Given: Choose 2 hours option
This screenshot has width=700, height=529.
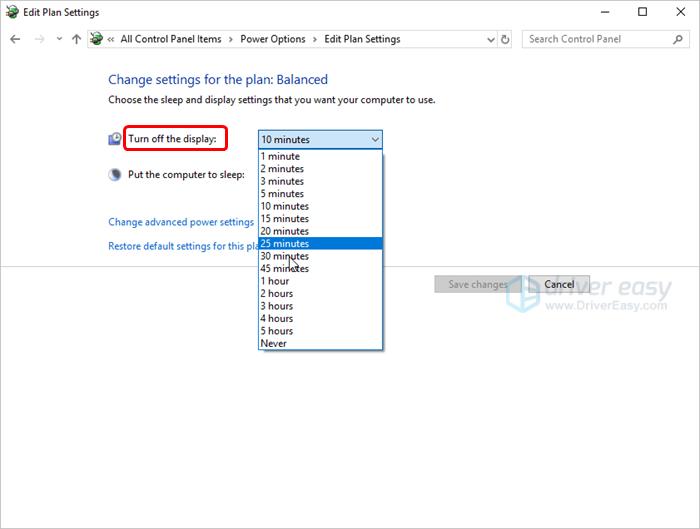Looking at the screenshot, I should pos(320,294).
